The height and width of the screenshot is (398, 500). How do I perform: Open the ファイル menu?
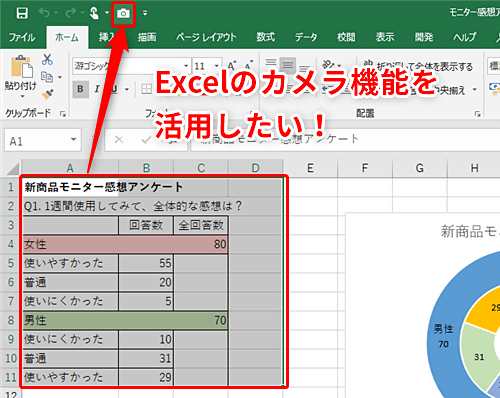pyautogui.click(x=22, y=37)
